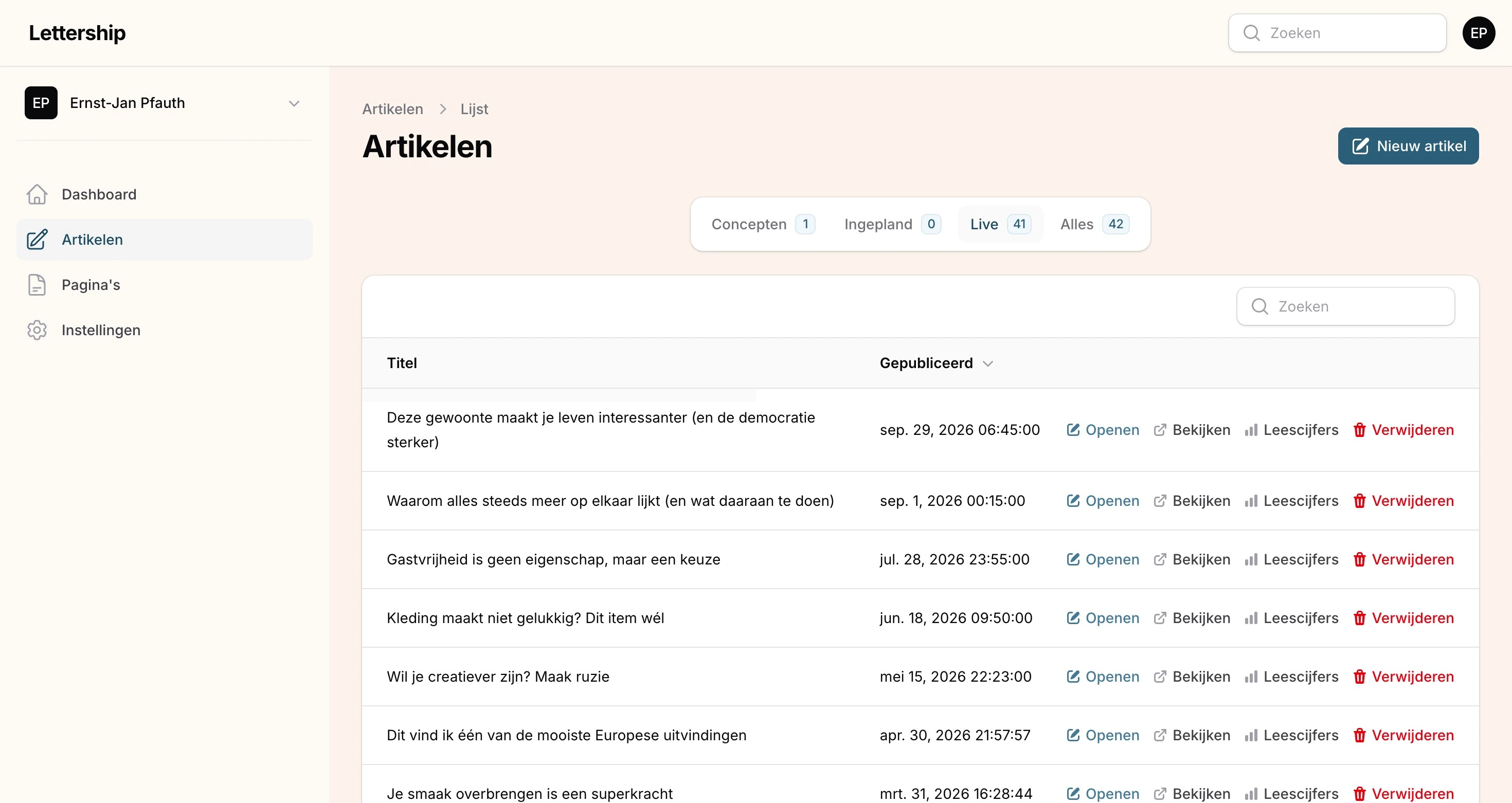View 'Je smaak overbrengen is een superkracht'
Screen dimensions: 1512x803
click(1192, 794)
